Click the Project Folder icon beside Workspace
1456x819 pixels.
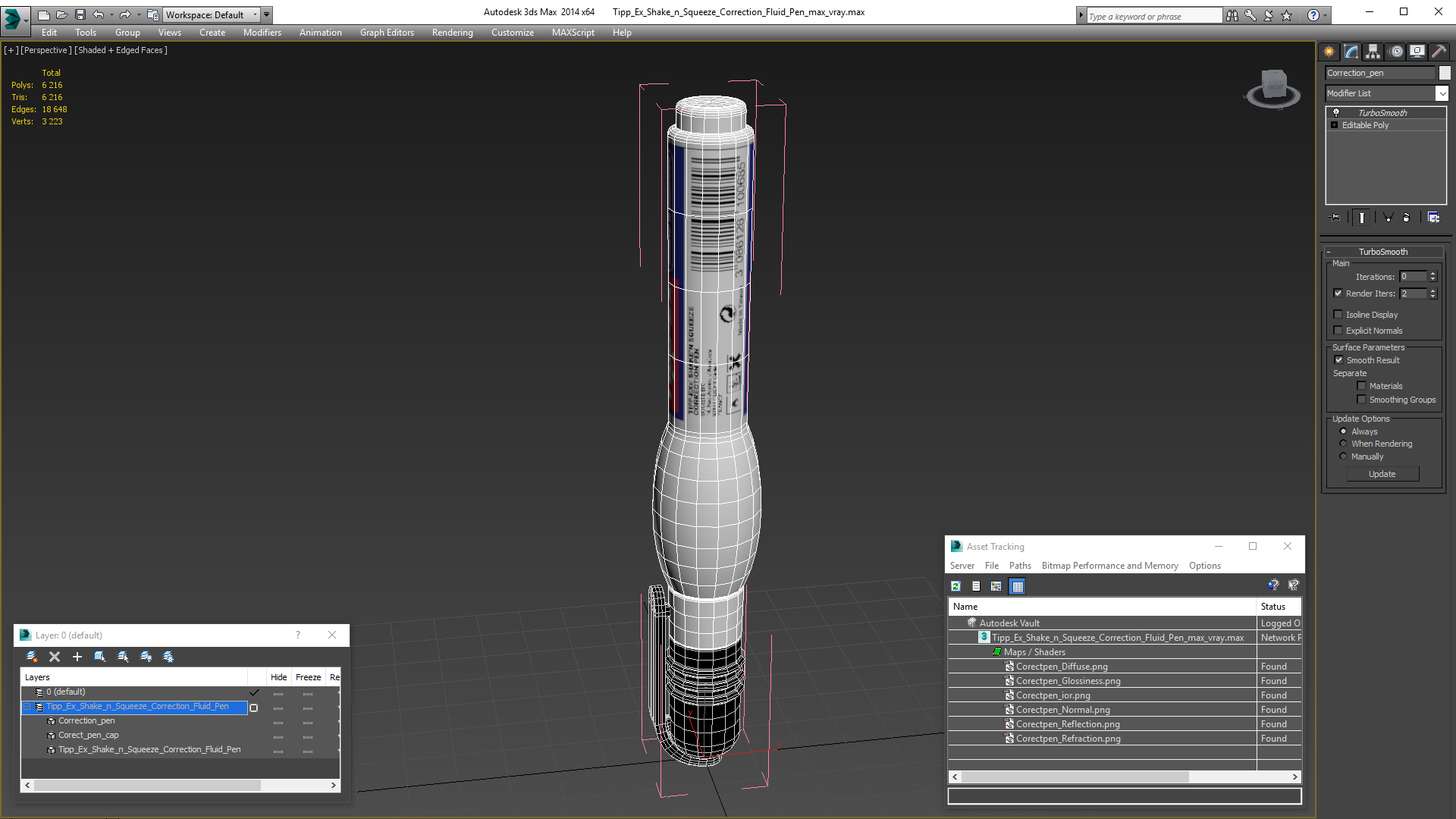coord(152,14)
